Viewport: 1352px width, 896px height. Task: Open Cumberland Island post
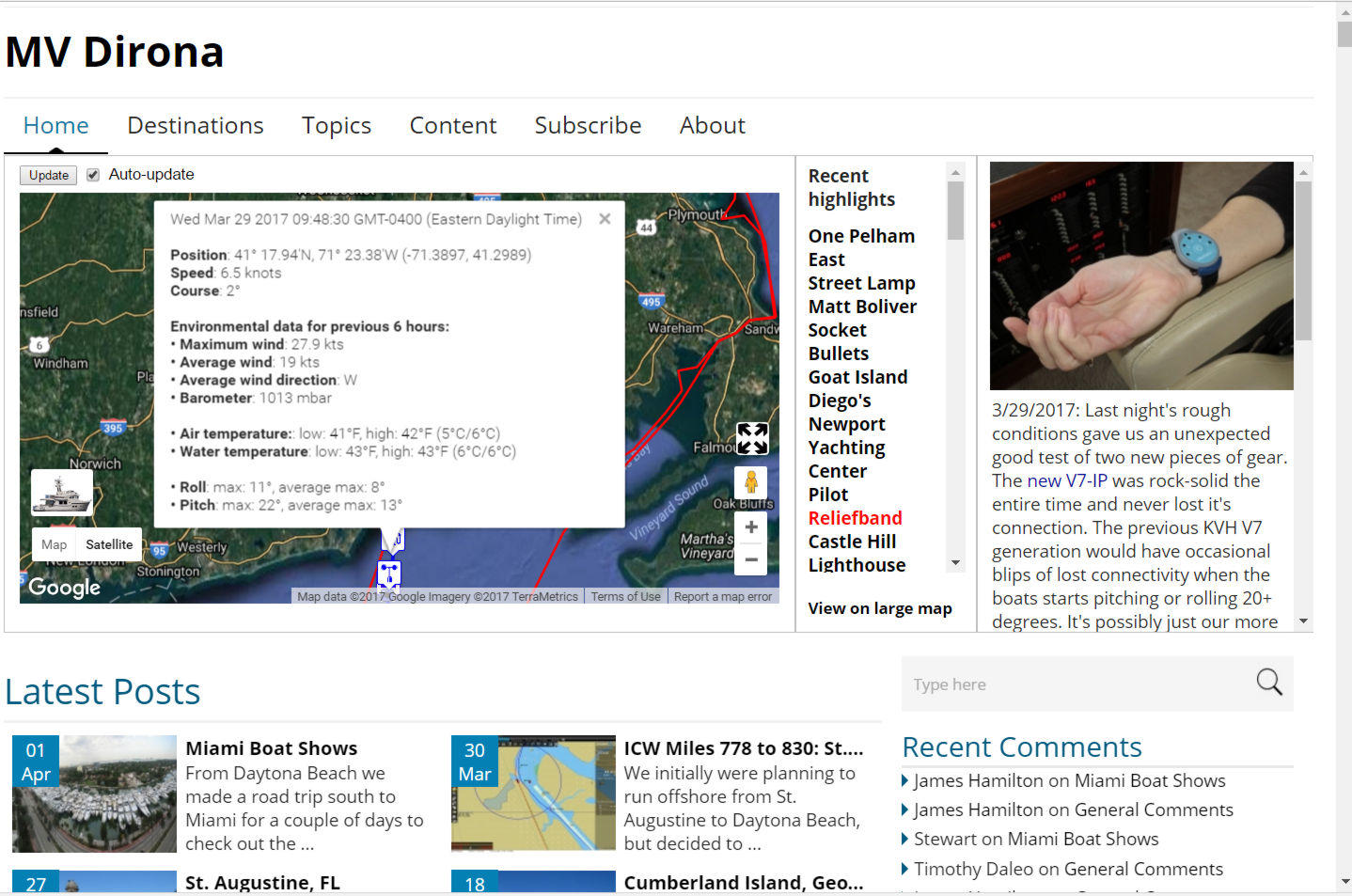[x=744, y=882]
